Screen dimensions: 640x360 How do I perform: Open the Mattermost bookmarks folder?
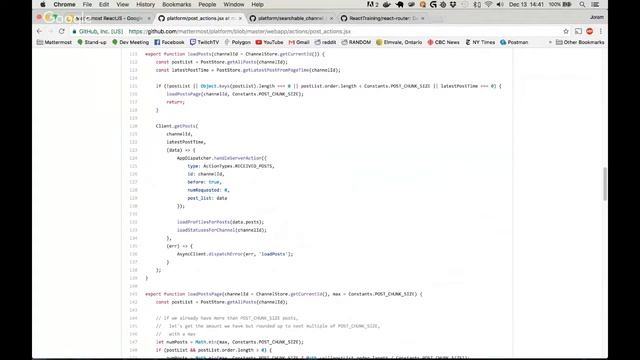click(54, 42)
